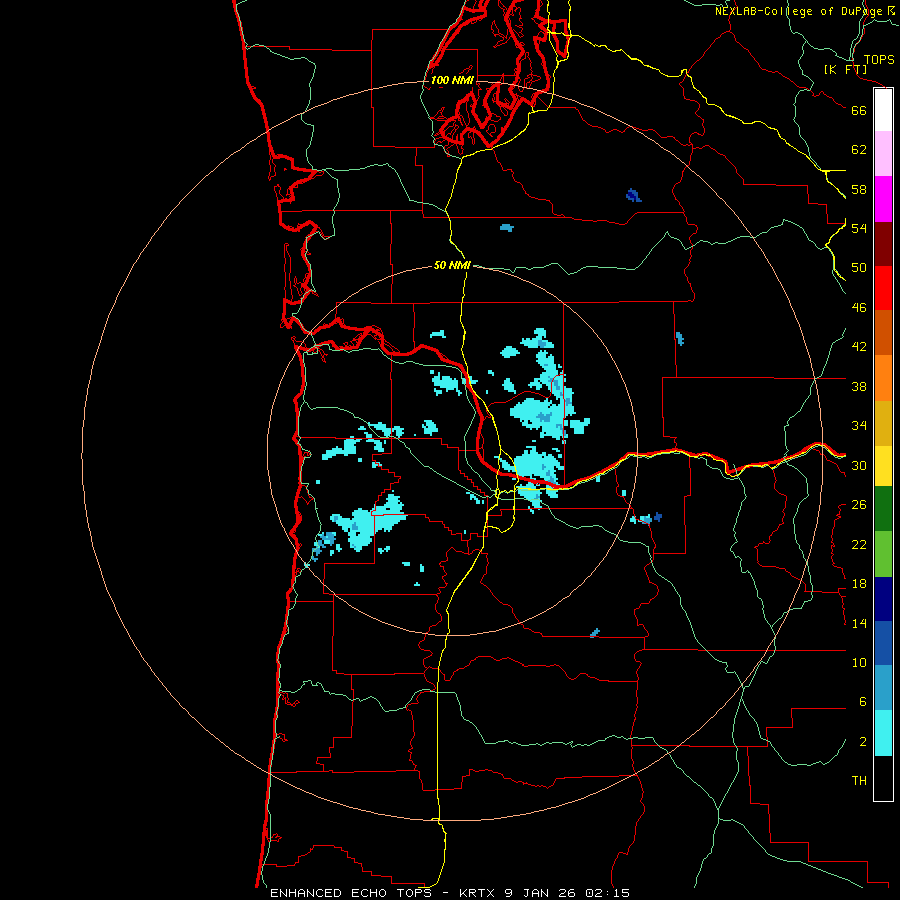This screenshot has width=900, height=900.
Task: Click the "14" legend value
Action: pos(859,623)
